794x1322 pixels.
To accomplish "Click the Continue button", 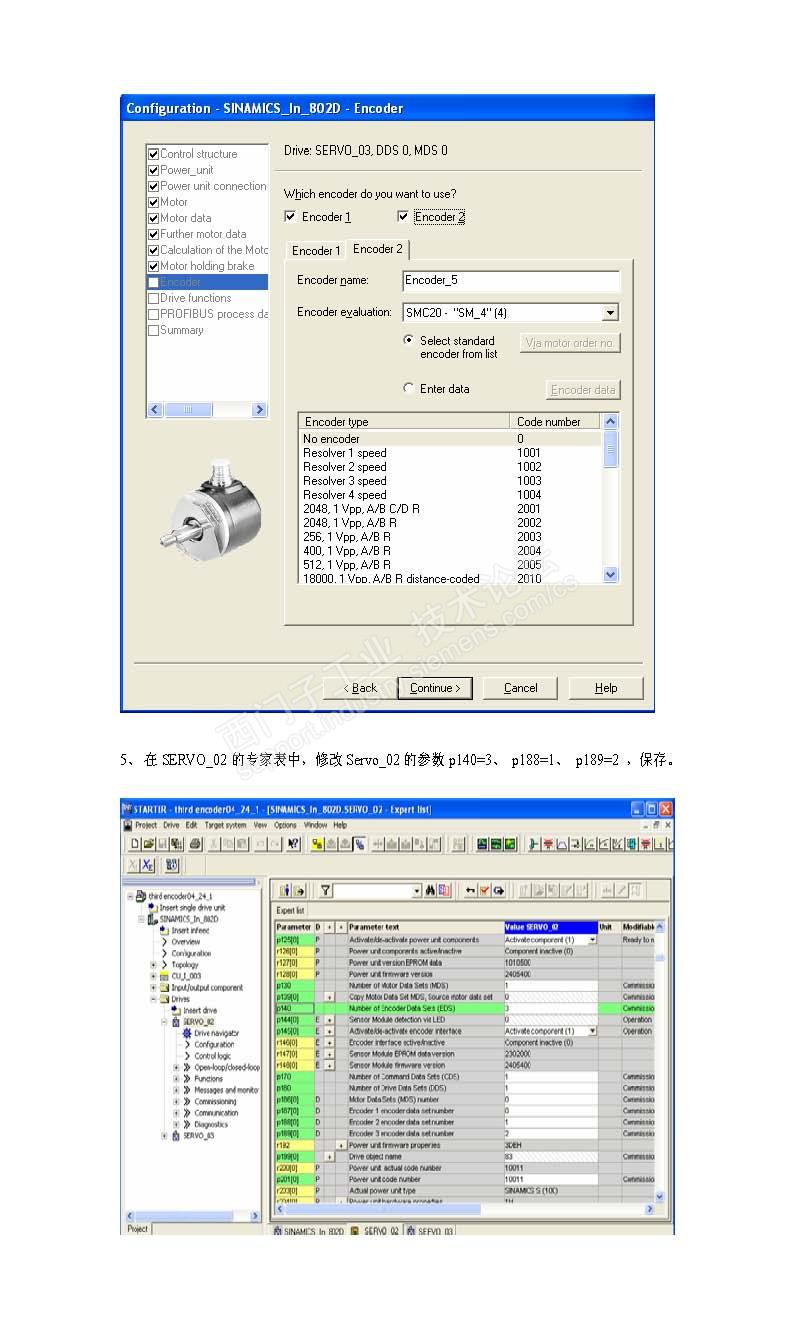I will (435, 688).
